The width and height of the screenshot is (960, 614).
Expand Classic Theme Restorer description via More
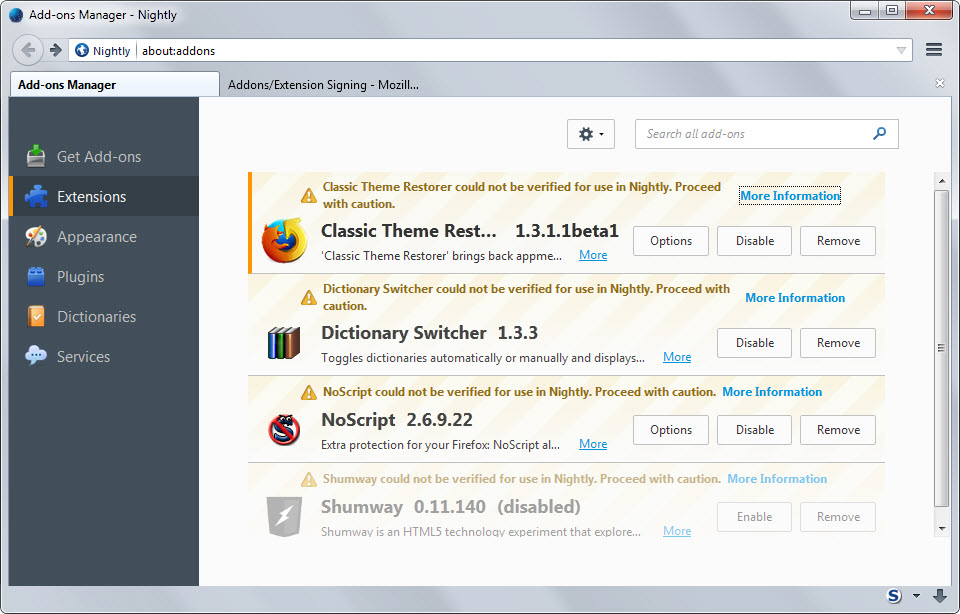point(593,255)
